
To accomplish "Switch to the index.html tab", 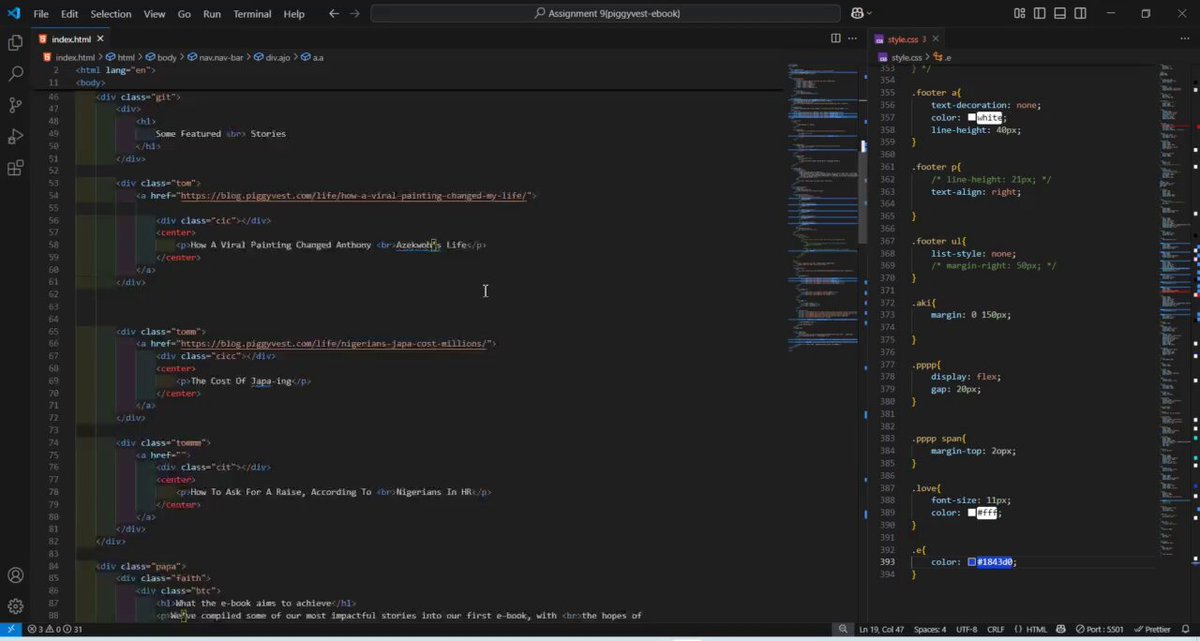I will (x=72, y=39).
